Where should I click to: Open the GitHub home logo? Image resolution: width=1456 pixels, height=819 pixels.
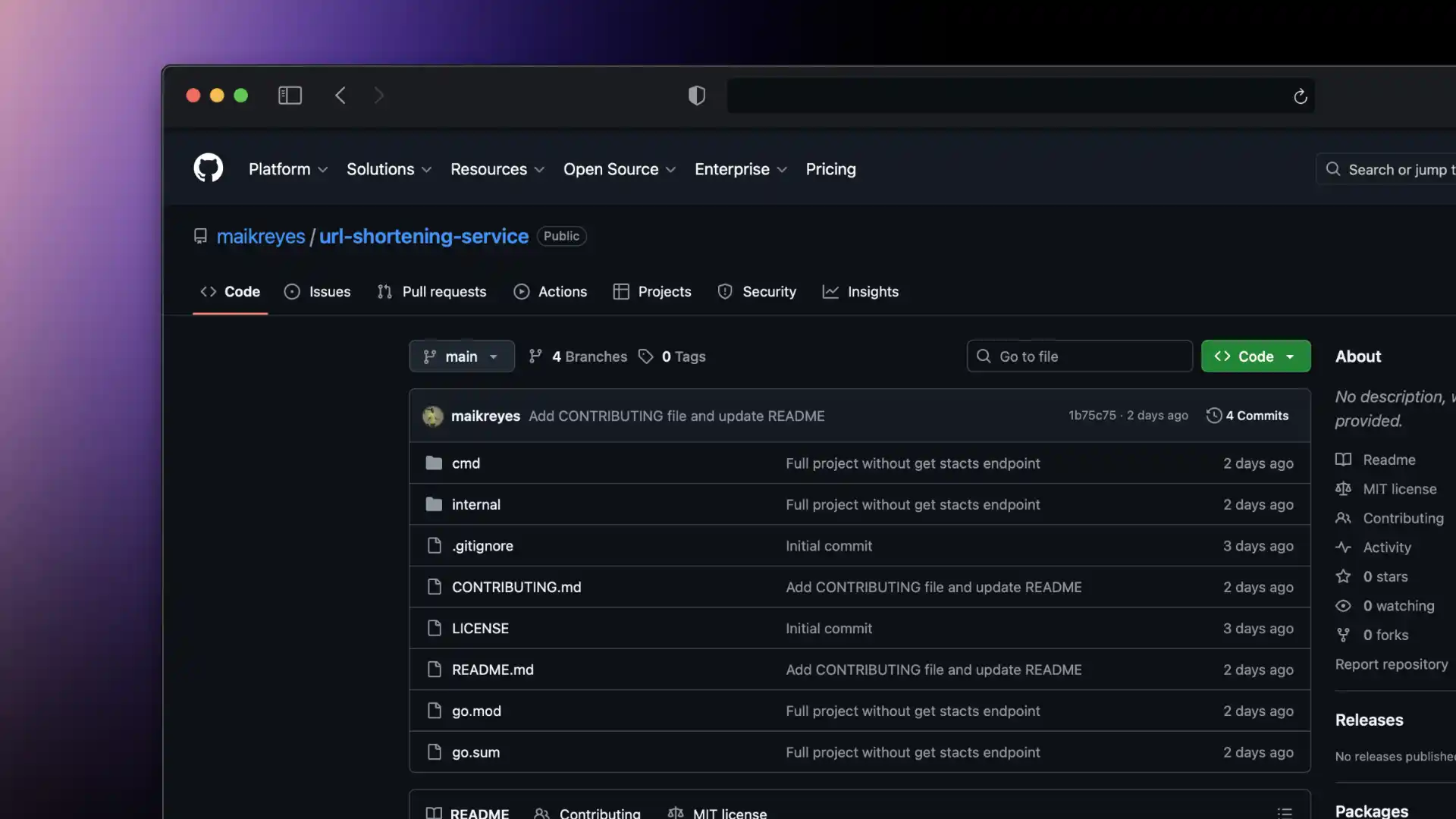[208, 168]
